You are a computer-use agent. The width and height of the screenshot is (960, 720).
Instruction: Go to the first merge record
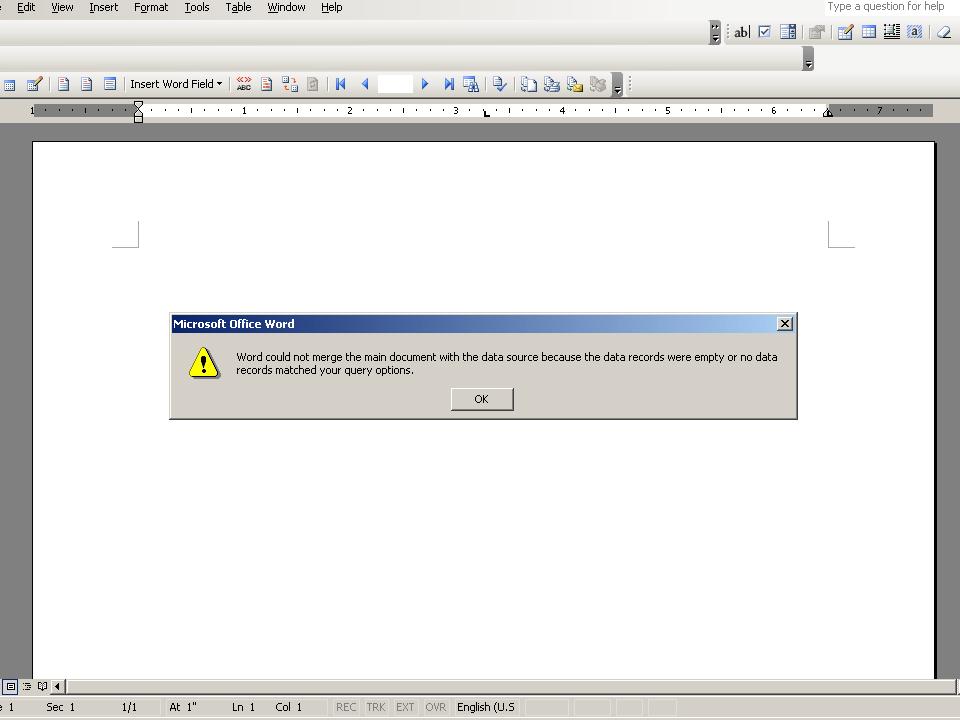click(x=341, y=84)
